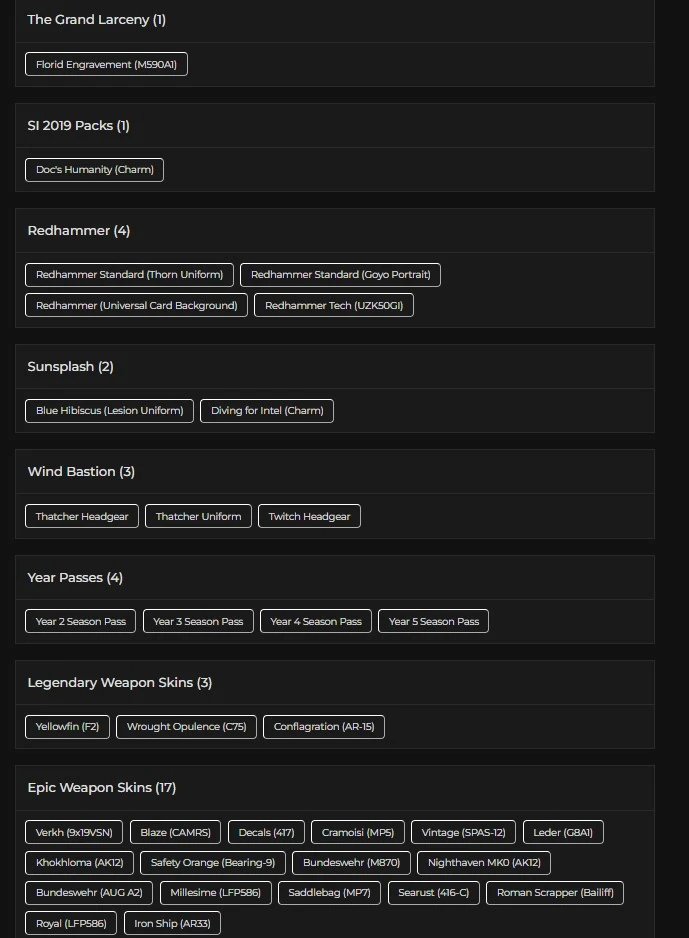
Task: Open Redhammer (Universal Card Background) tag
Action: (x=136, y=306)
